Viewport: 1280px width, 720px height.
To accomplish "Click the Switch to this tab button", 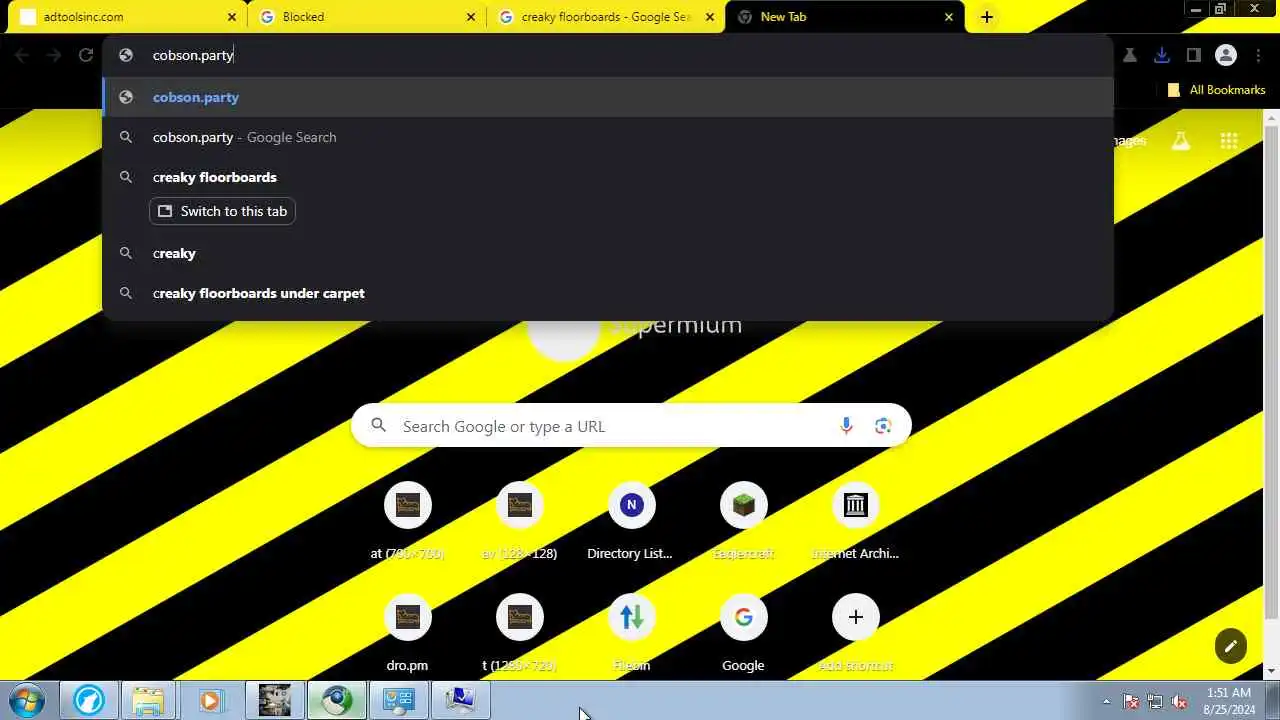I will pos(222,211).
